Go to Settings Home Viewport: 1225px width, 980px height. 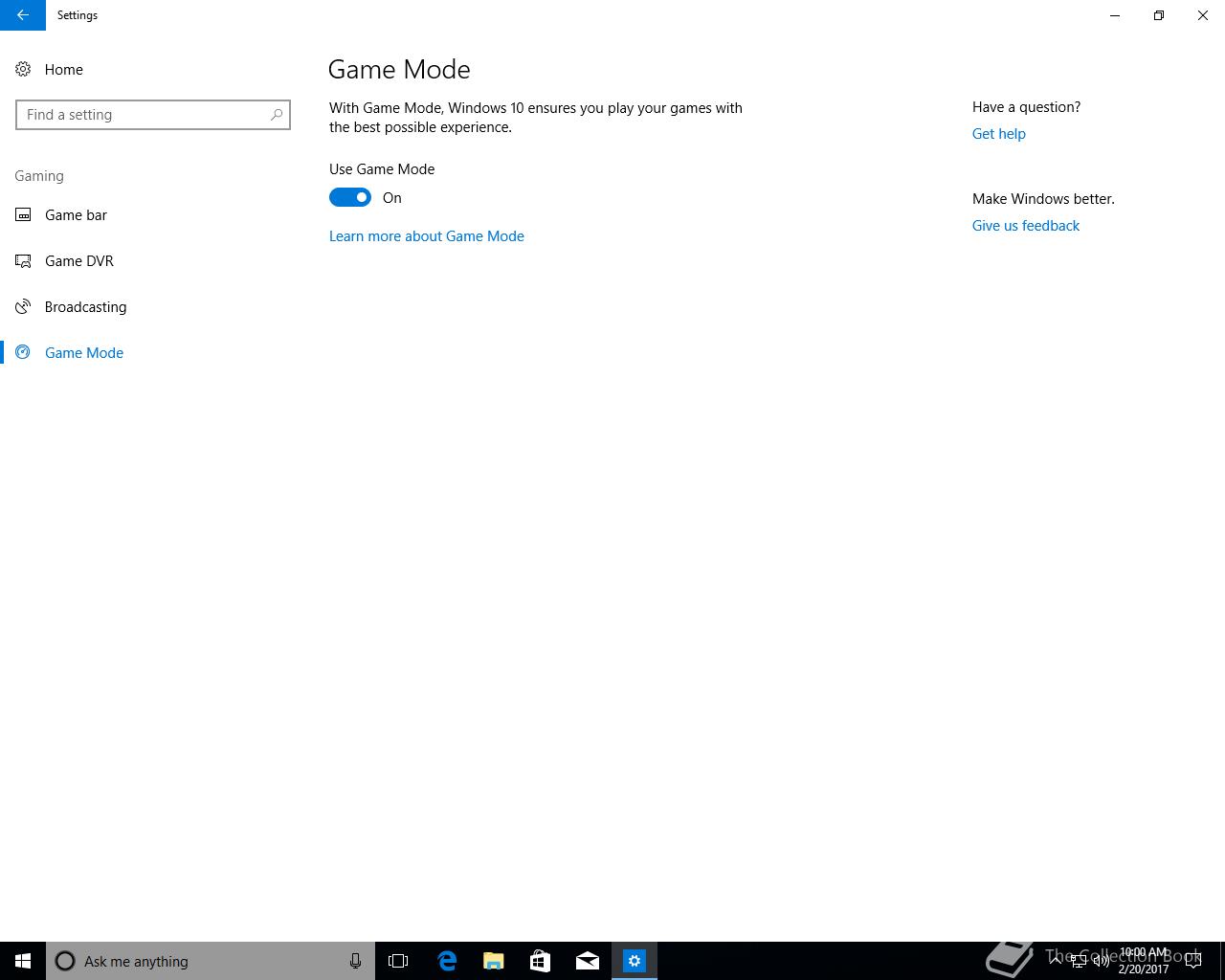(153, 69)
